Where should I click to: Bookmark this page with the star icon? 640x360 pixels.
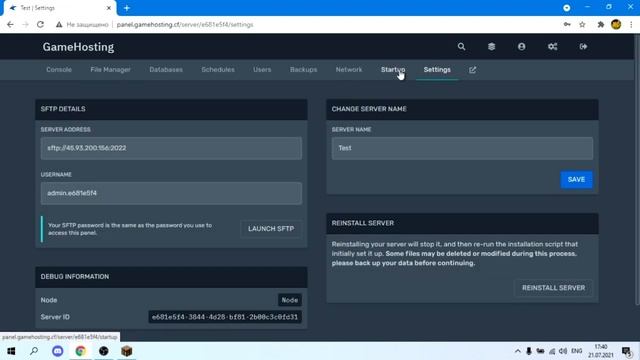click(582, 24)
